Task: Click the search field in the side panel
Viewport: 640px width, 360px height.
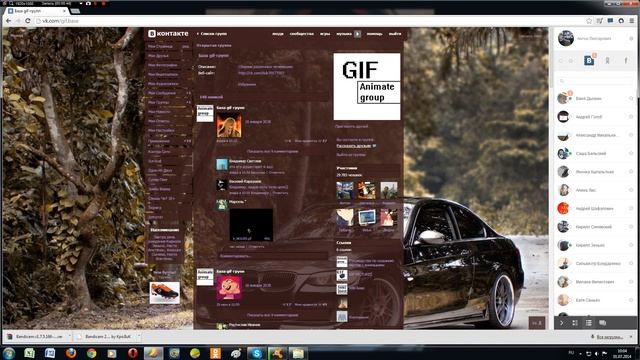Action: click(595, 81)
